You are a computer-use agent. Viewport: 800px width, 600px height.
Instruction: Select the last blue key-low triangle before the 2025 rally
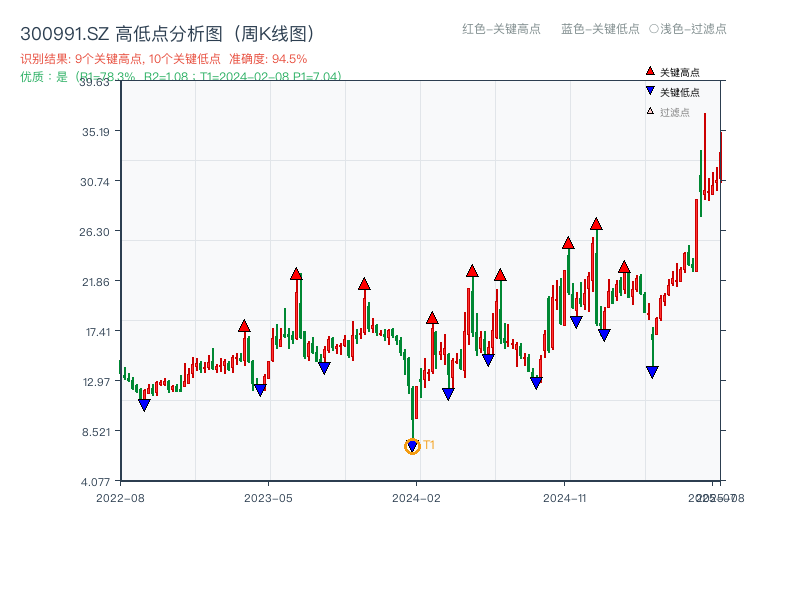652,372
